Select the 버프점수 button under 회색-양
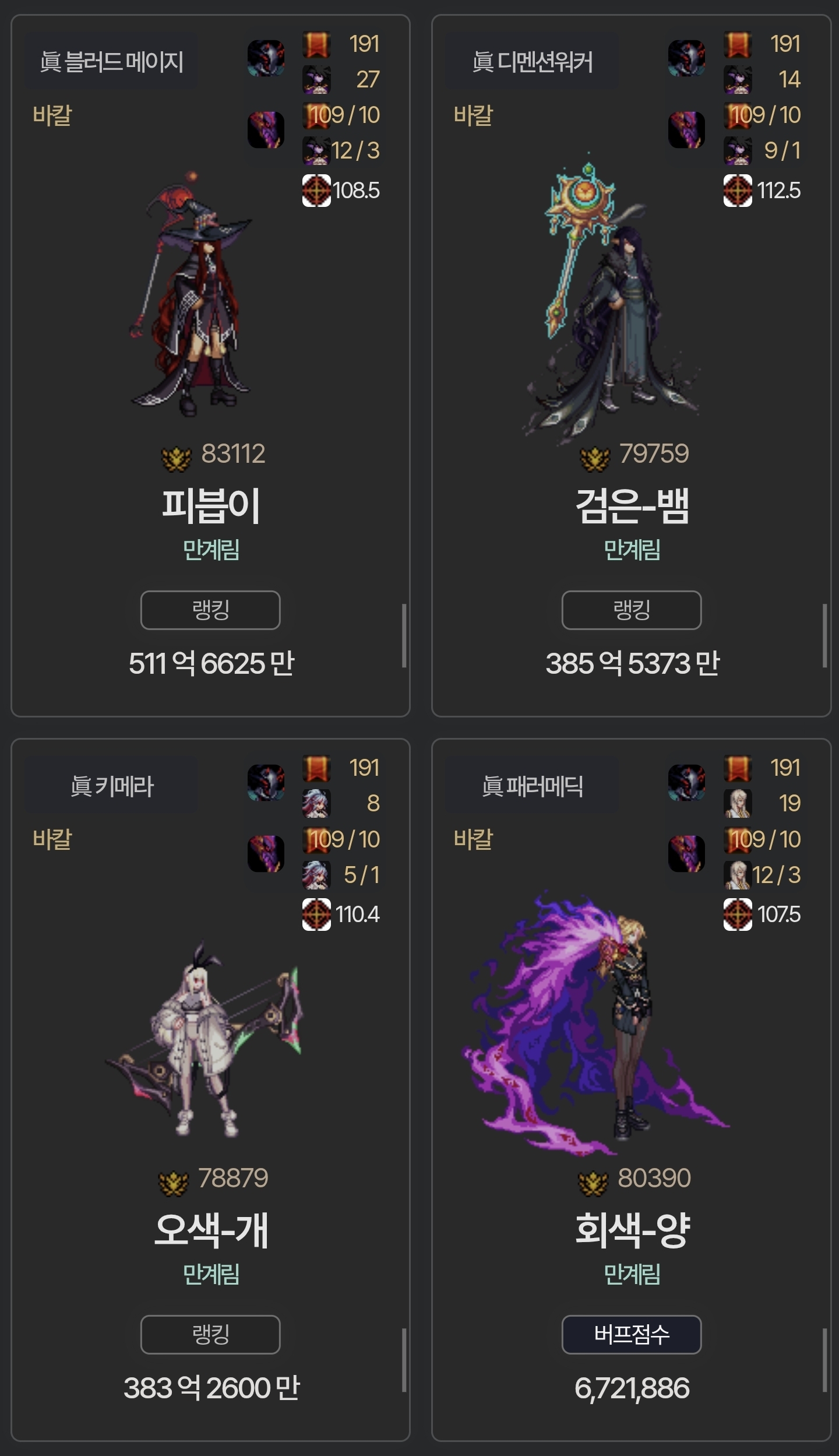Image resolution: width=839 pixels, height=1456 pixels. tap(632, 1334)
